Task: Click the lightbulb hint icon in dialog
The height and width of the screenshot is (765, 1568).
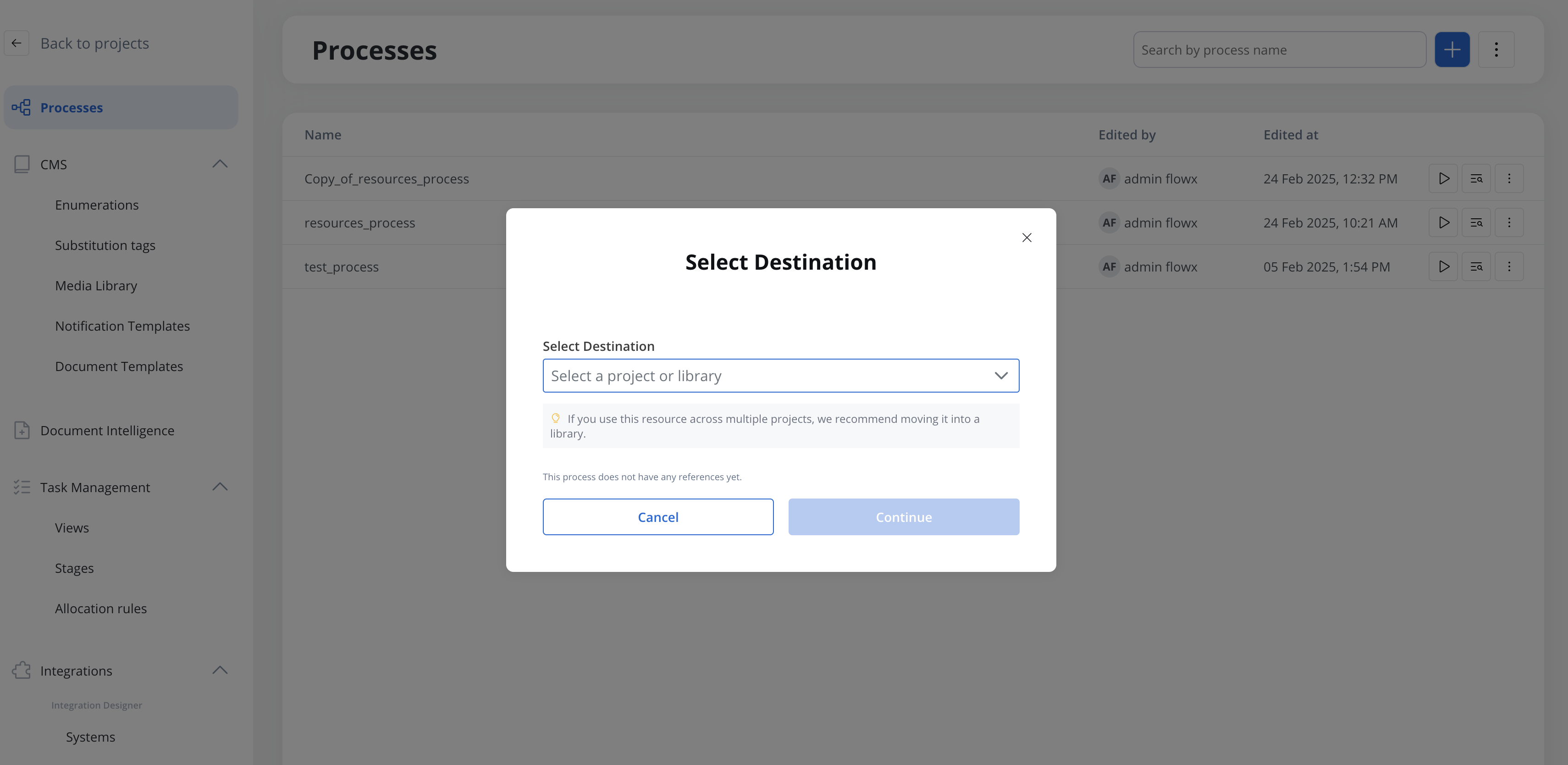Action: click(555, 418)
